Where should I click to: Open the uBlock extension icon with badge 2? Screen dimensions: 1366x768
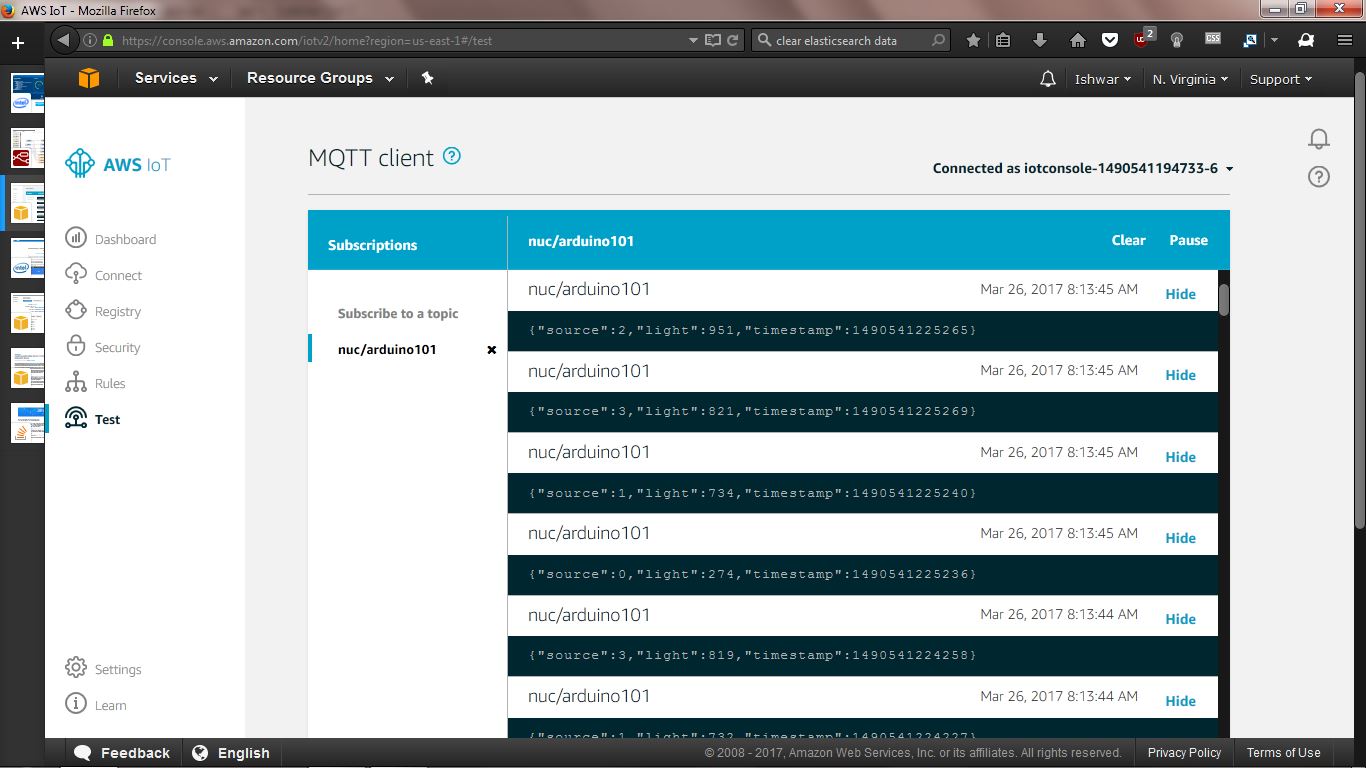click(x=1143, y=39)
